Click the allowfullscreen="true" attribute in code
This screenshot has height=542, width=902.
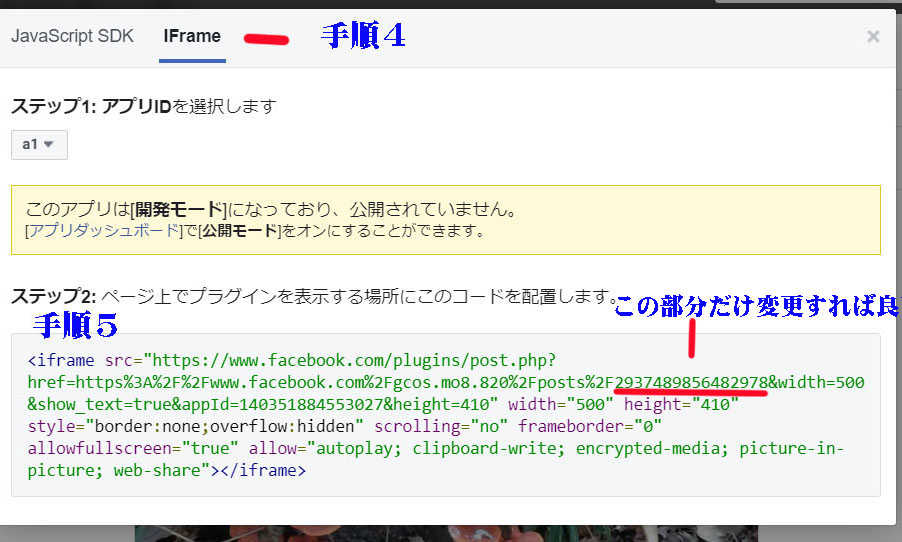pos(134,448)
